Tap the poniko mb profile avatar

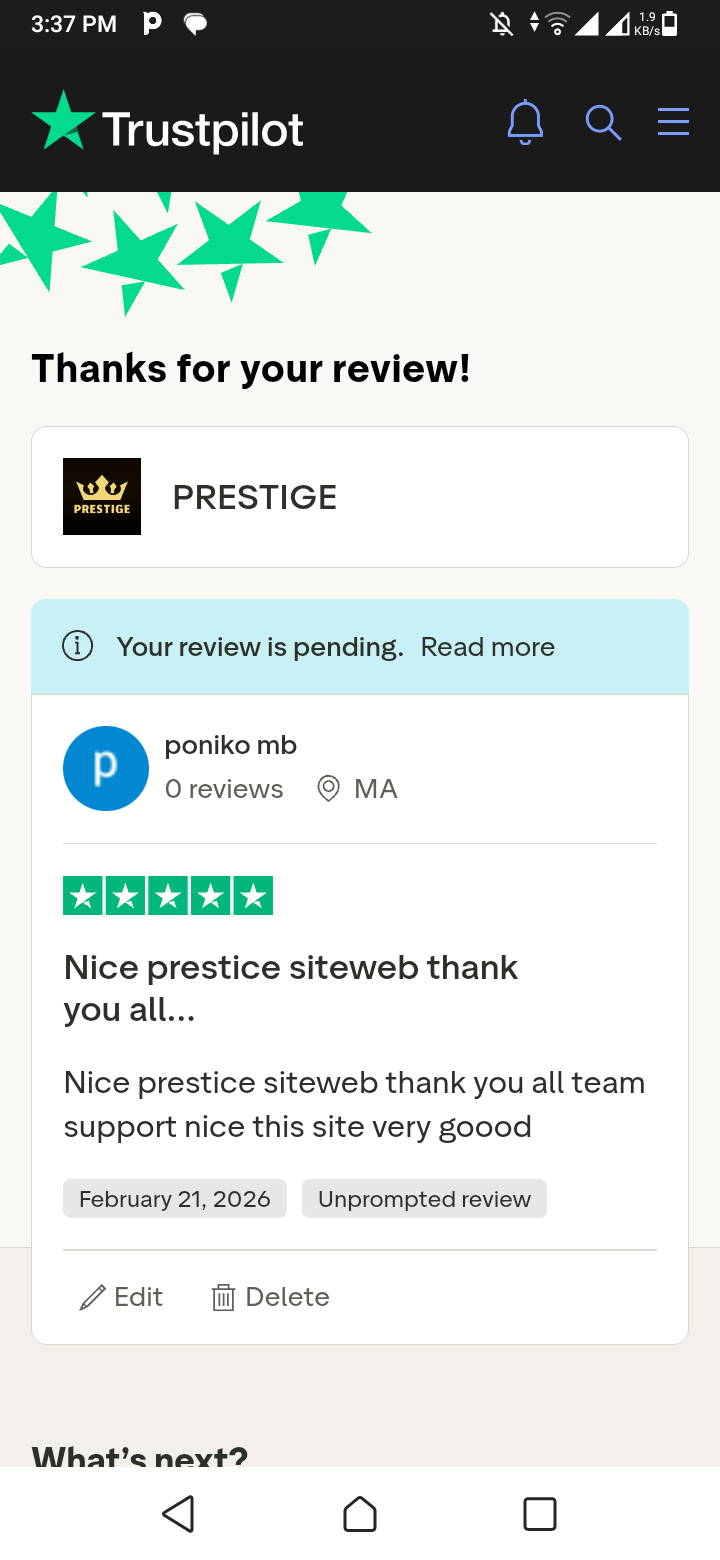(106, 768)
